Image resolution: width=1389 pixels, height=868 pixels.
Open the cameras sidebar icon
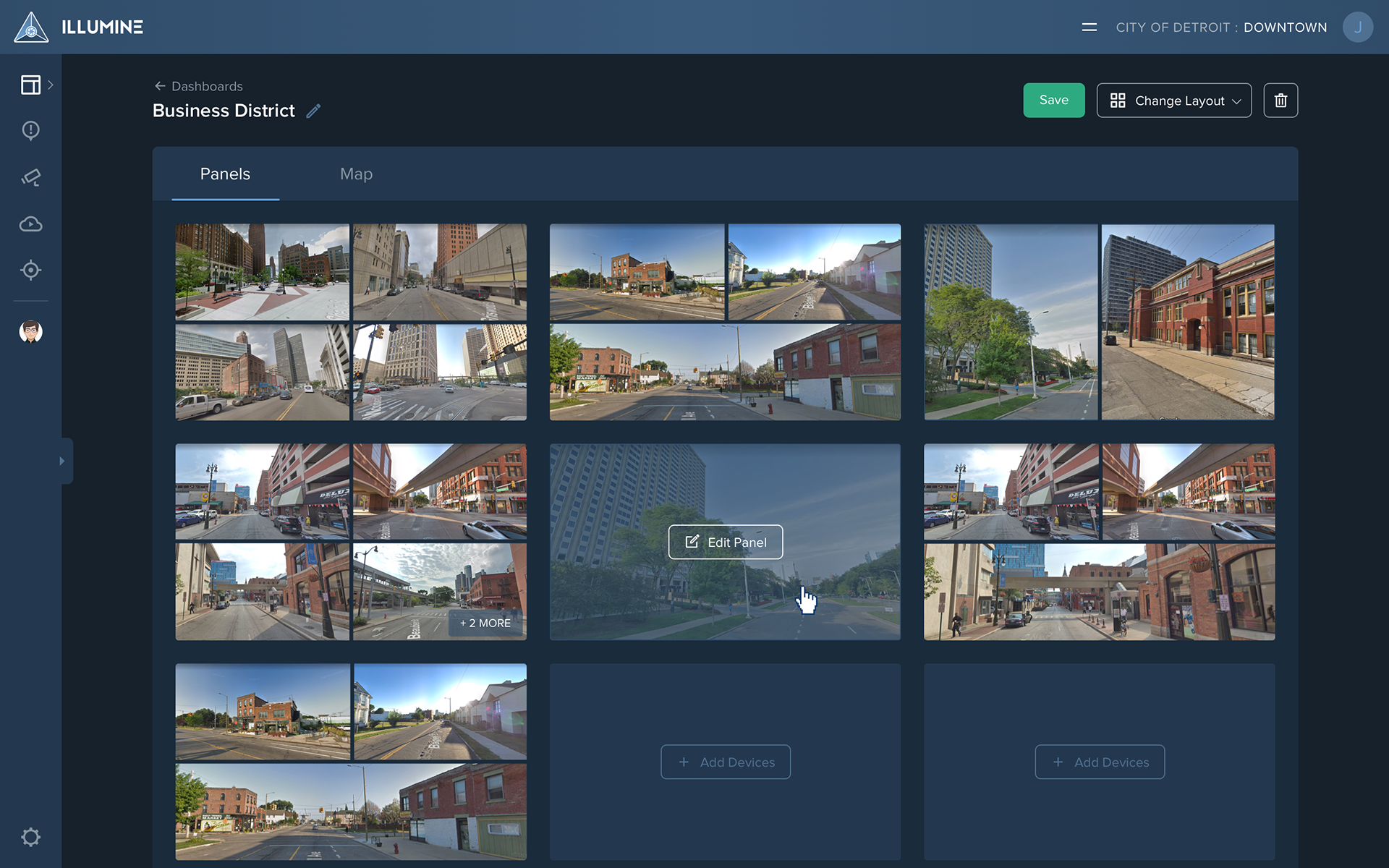(30, 177)
